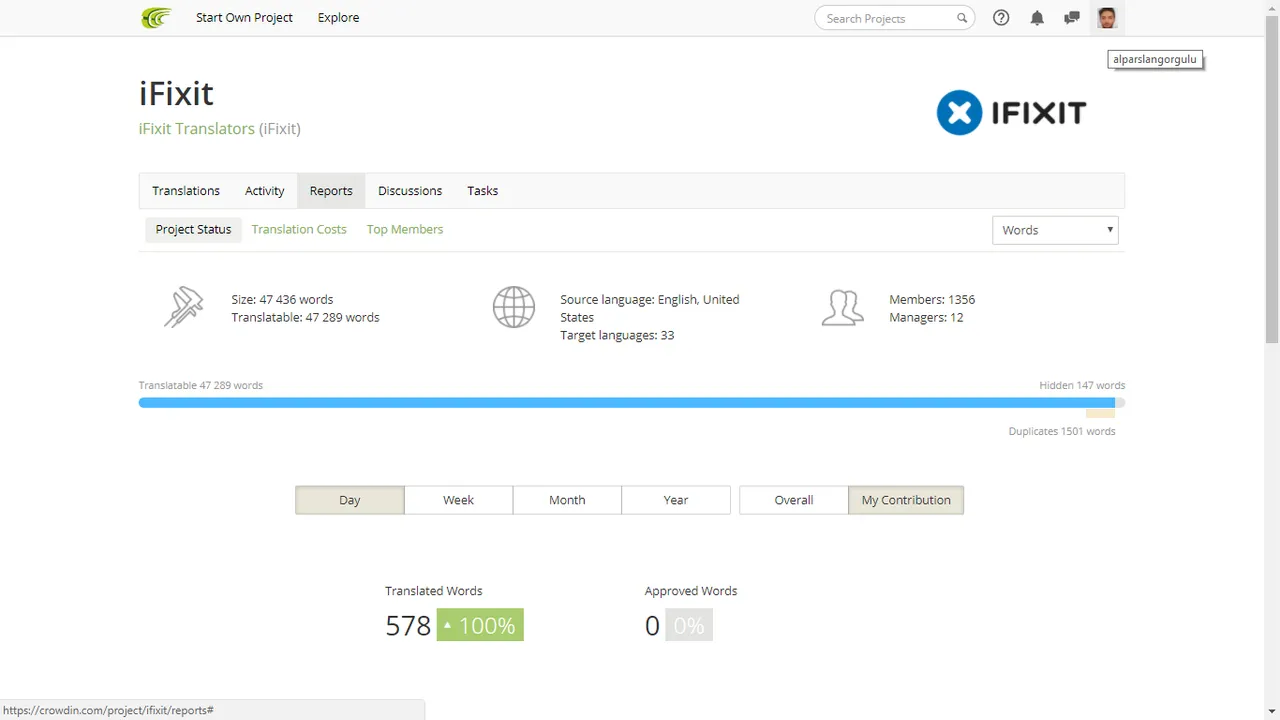Select the Week period toggle
Screen dimensions: 1280x720
(459, 500)
